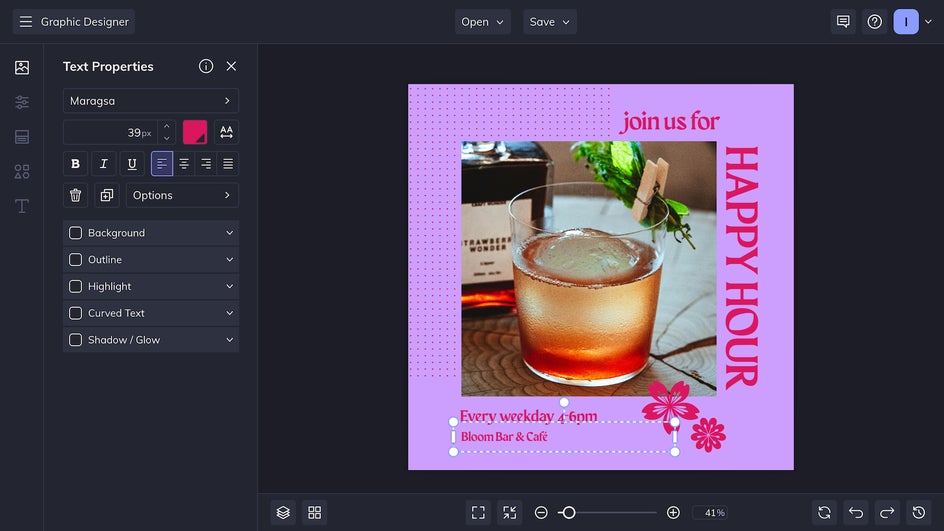Open the text Options submenu
The image size is (944, 531).
182,195
